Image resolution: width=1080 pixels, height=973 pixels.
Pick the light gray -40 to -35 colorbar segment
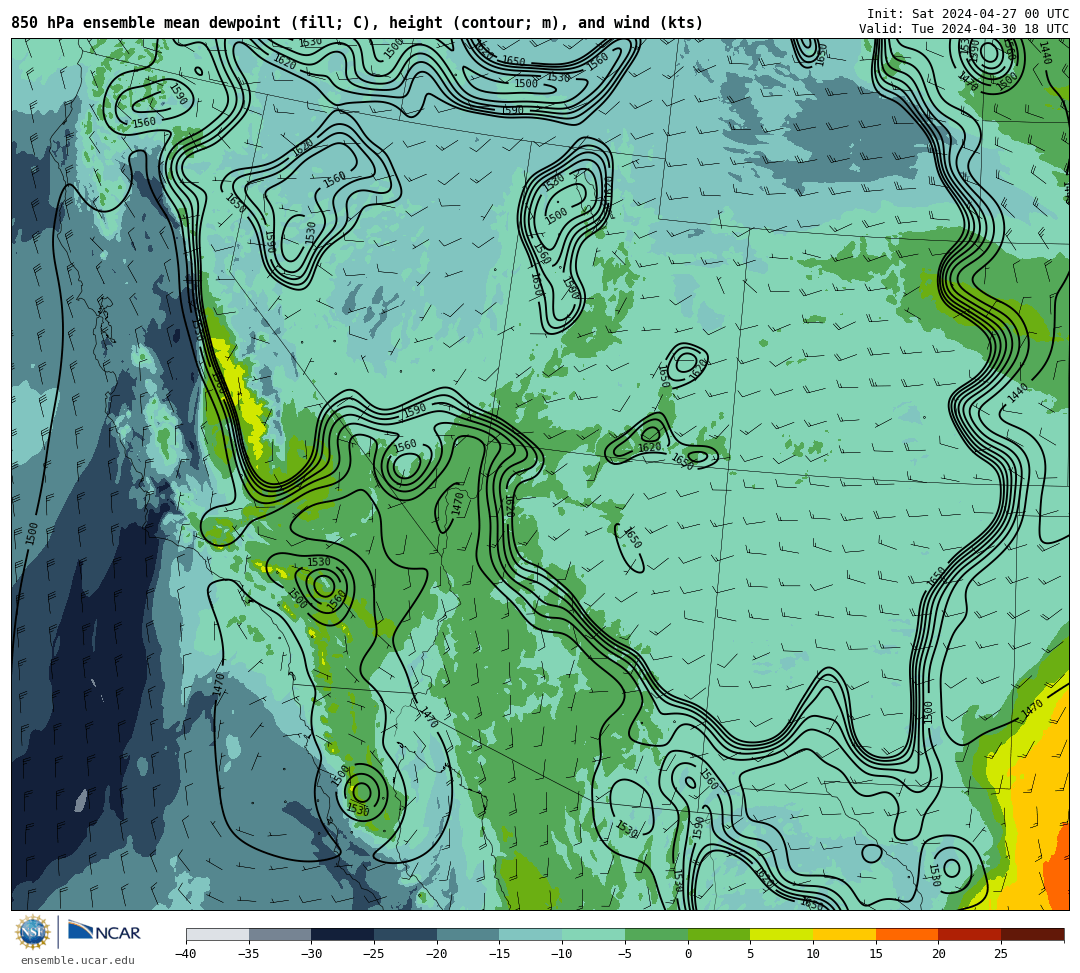click(218, 934)
